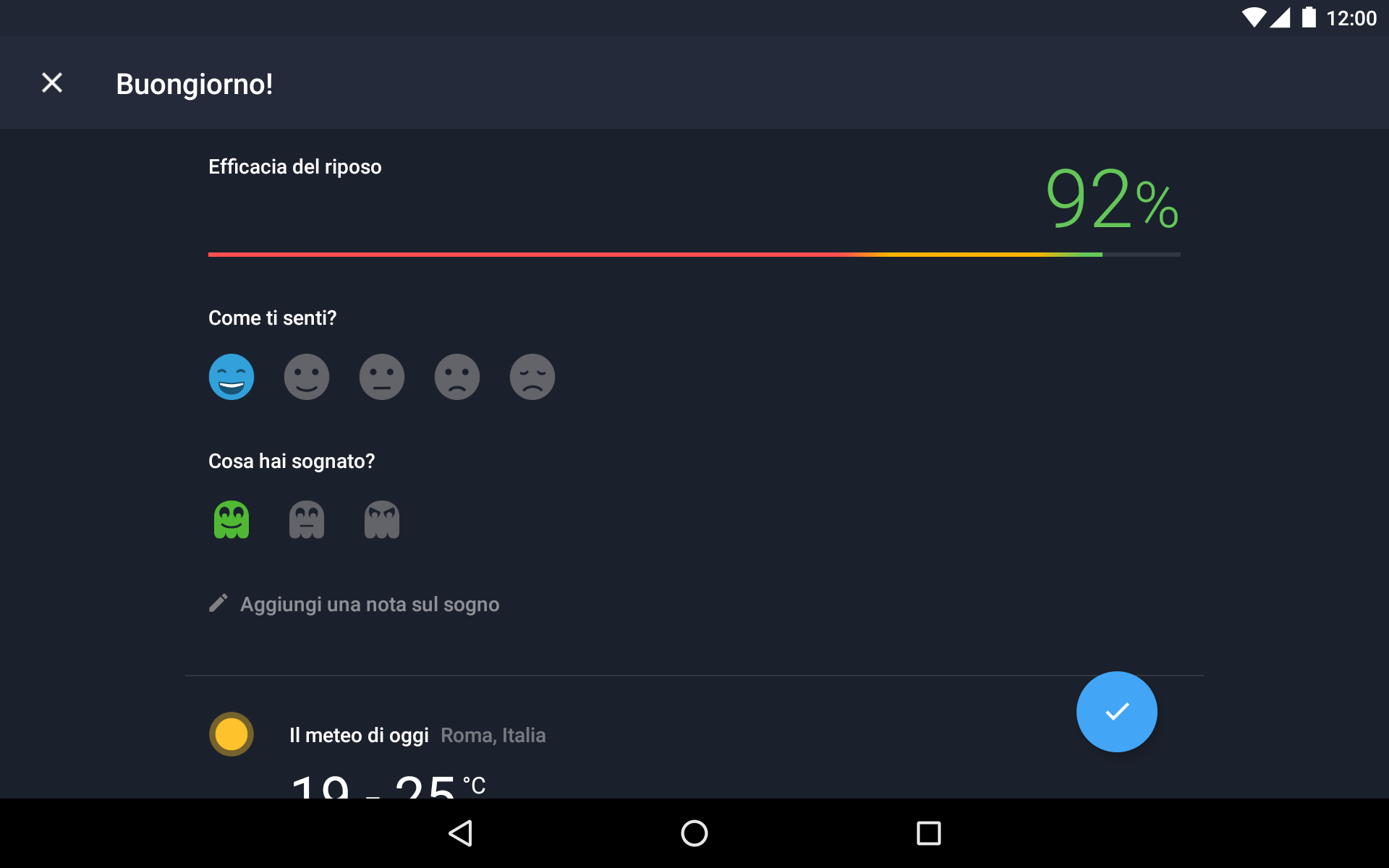Select the blue laughing face mood
Screen dimensions: 1389x868
click(231, 377)
